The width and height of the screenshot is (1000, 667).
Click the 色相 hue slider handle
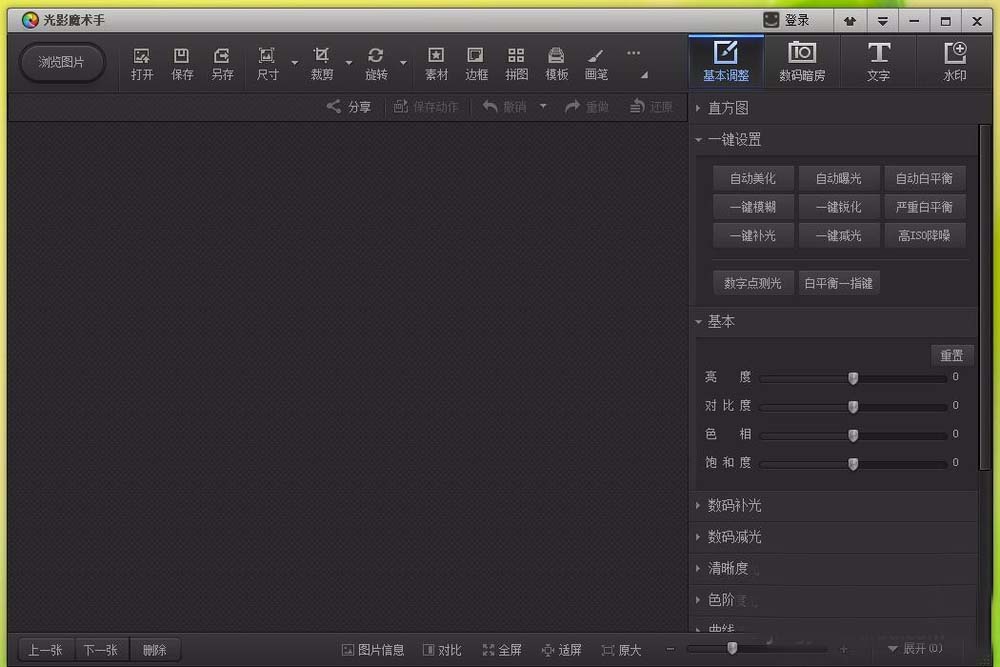[853, 436]
